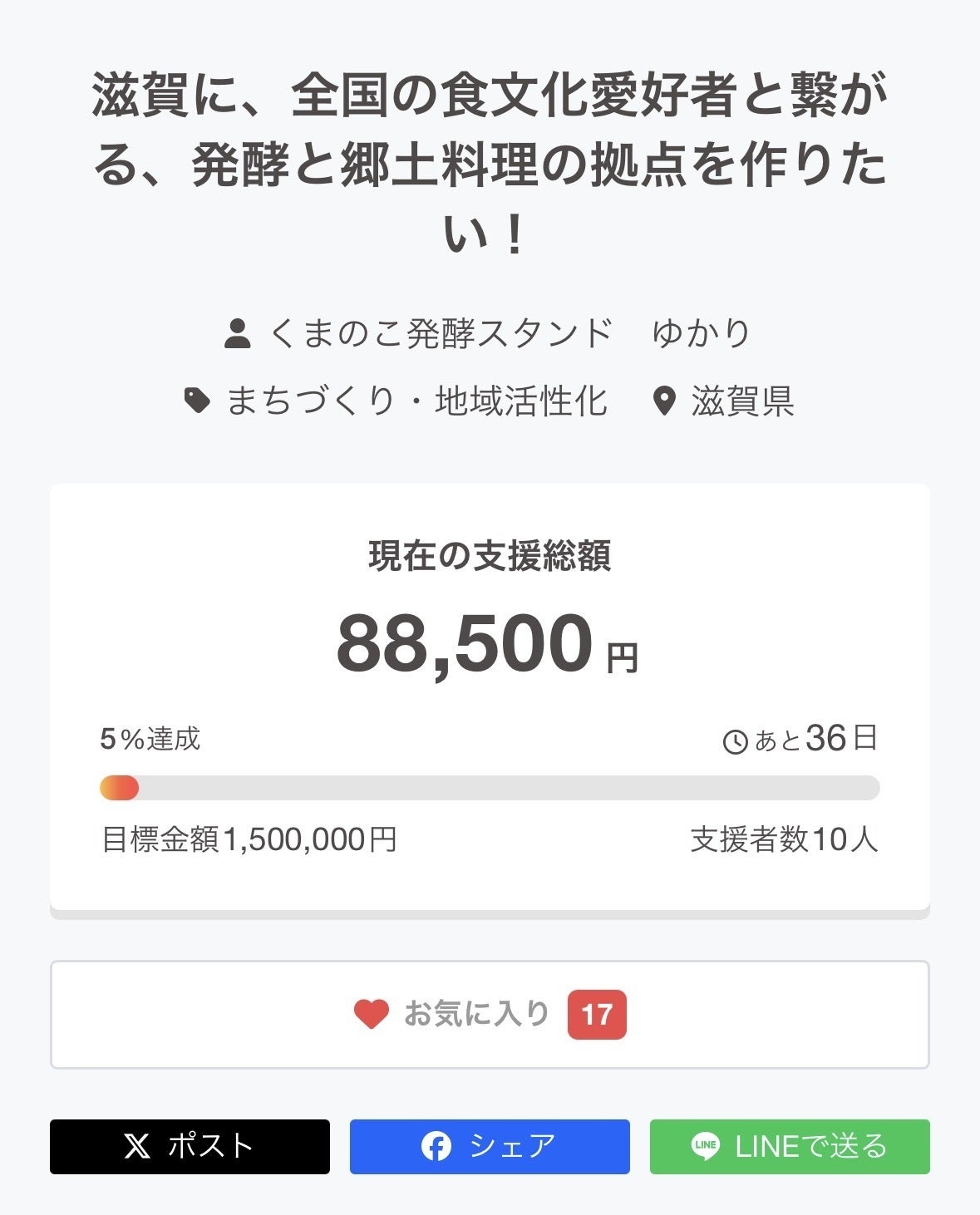This screenshot has height=1215, width=980.
Task: Click the location pin icon
Action: tap(663, 401)
